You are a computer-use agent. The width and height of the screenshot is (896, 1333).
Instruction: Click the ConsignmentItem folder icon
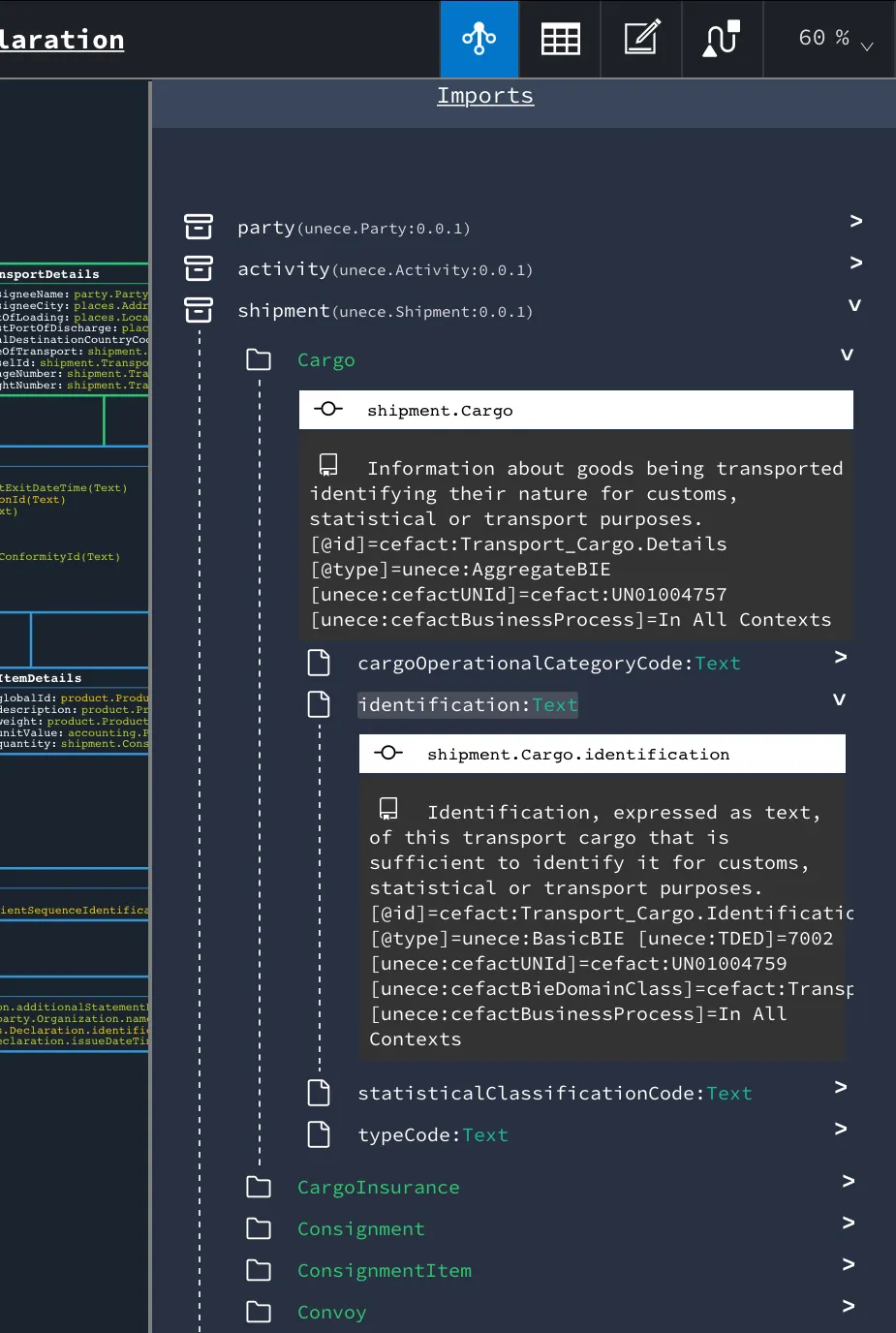coord(259,1270)
